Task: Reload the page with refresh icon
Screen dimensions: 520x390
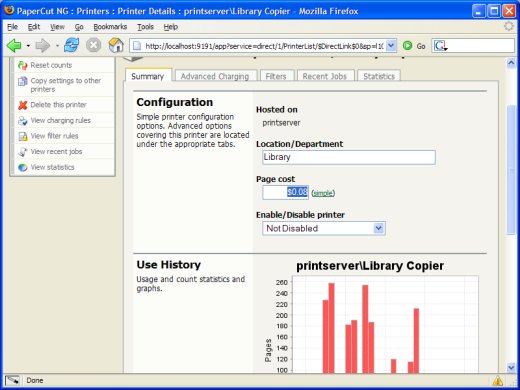Action: coord(72,45)
